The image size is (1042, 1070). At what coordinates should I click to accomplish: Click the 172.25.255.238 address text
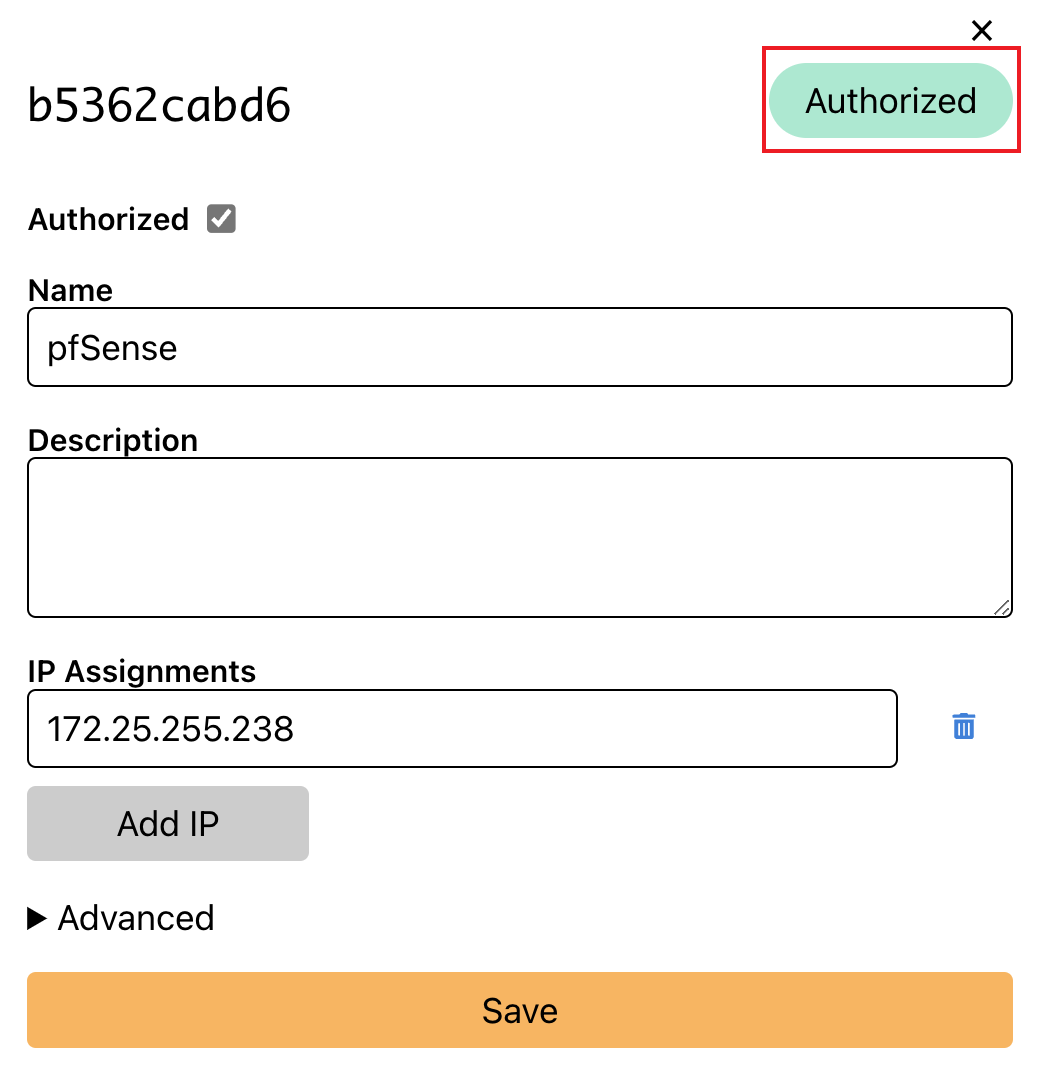click(x=171, y=729)
